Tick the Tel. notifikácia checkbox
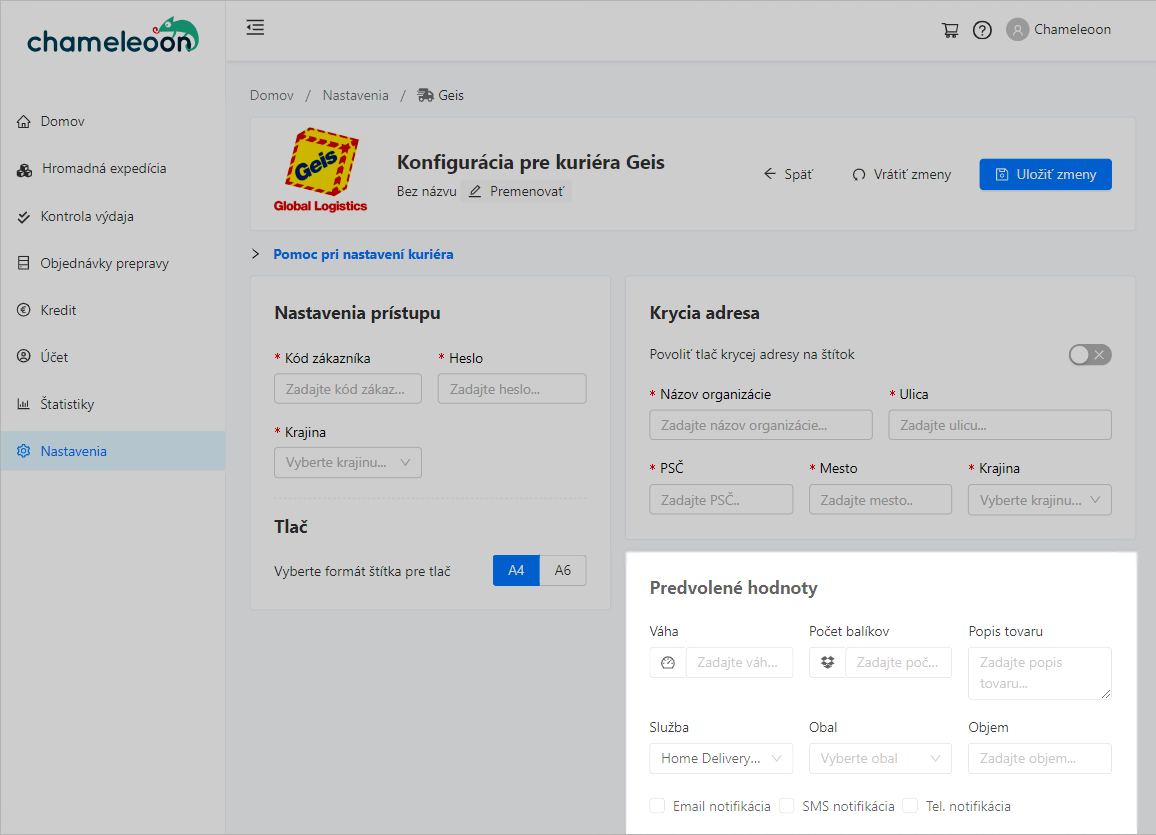 pyautogui.click(x=910, y=806)
